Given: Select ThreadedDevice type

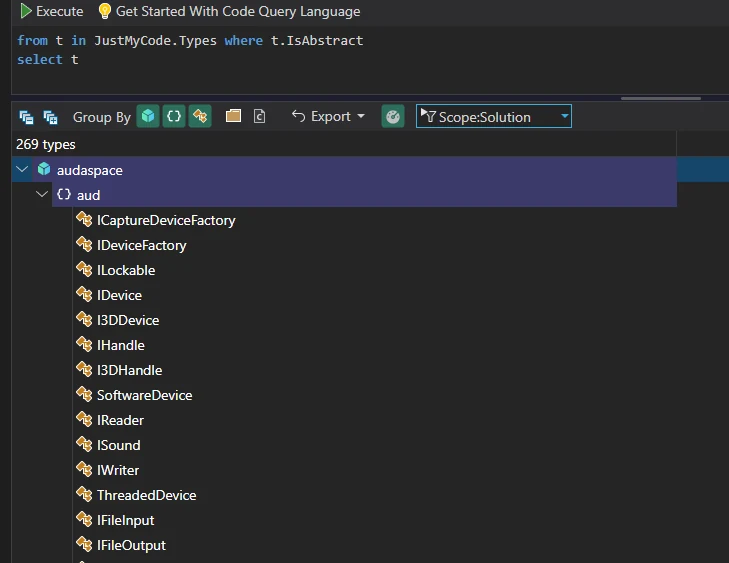Looking at the screenshot, I should coord(146,496).
